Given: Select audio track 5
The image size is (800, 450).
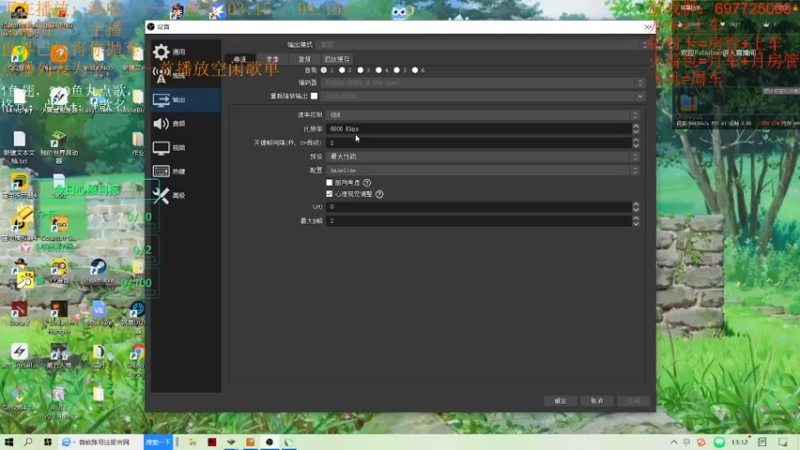Looking at the screenshot, I should [396, 70].
